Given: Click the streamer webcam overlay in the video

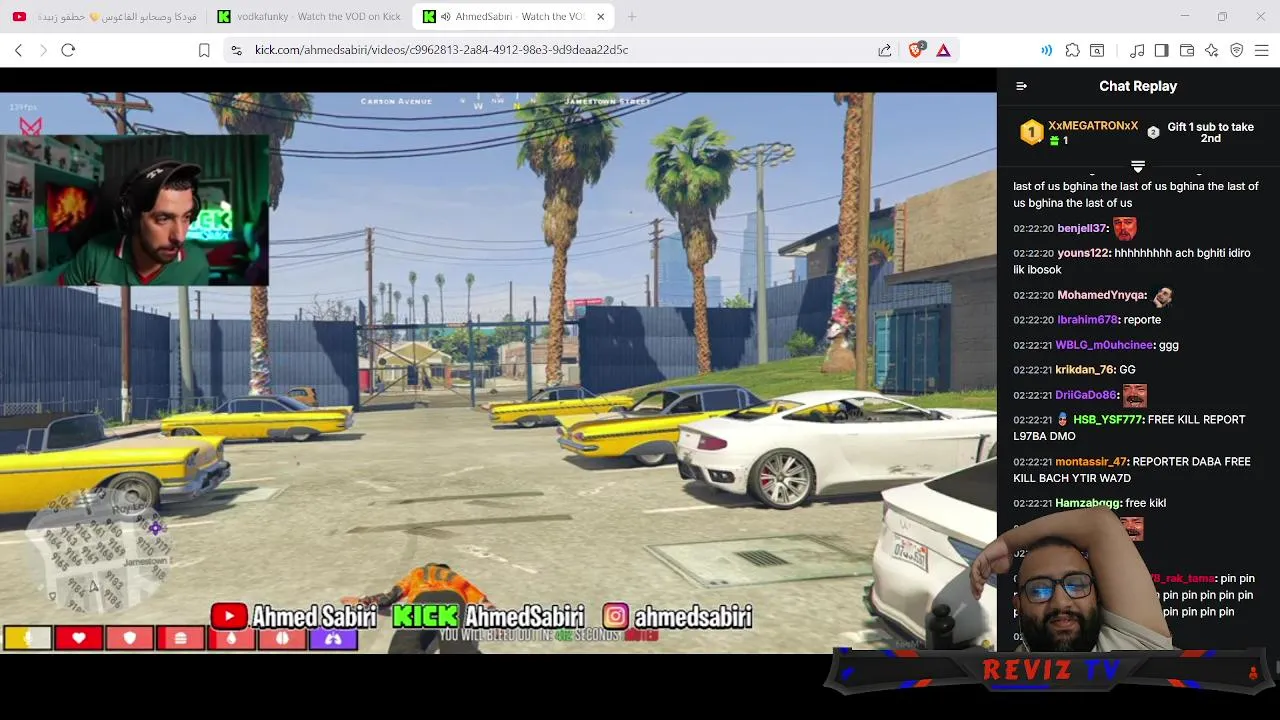Looking at the screenshot, I should [134, 211].
